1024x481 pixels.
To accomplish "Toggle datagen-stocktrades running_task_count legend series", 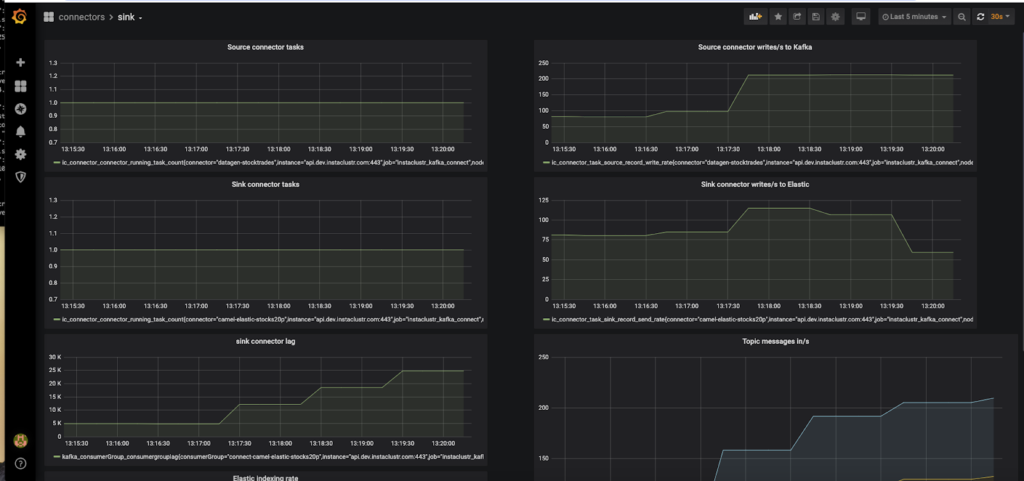I will point(272,162).
